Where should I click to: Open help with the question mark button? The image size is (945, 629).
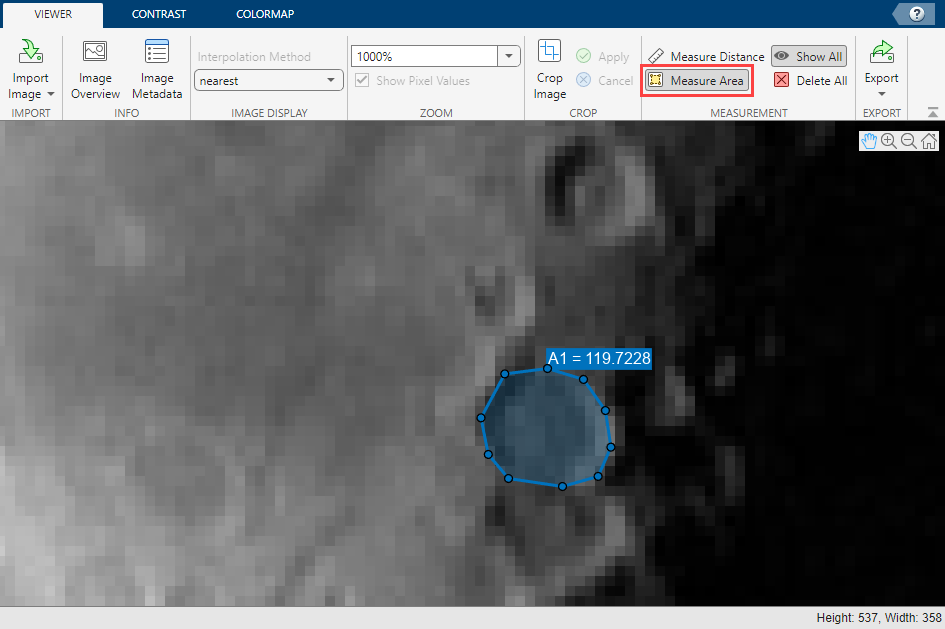click(916, 14)
